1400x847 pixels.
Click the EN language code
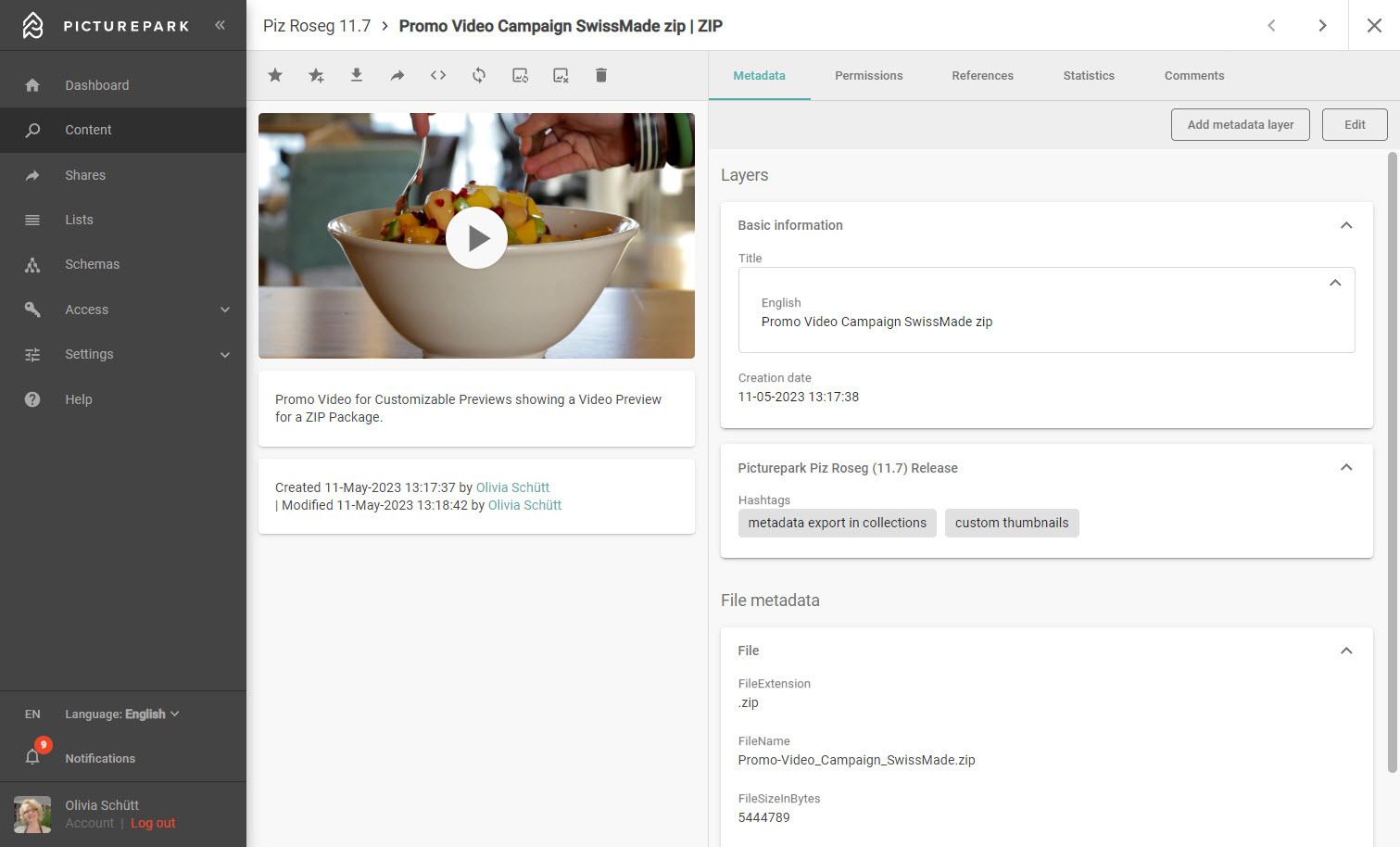32,714
